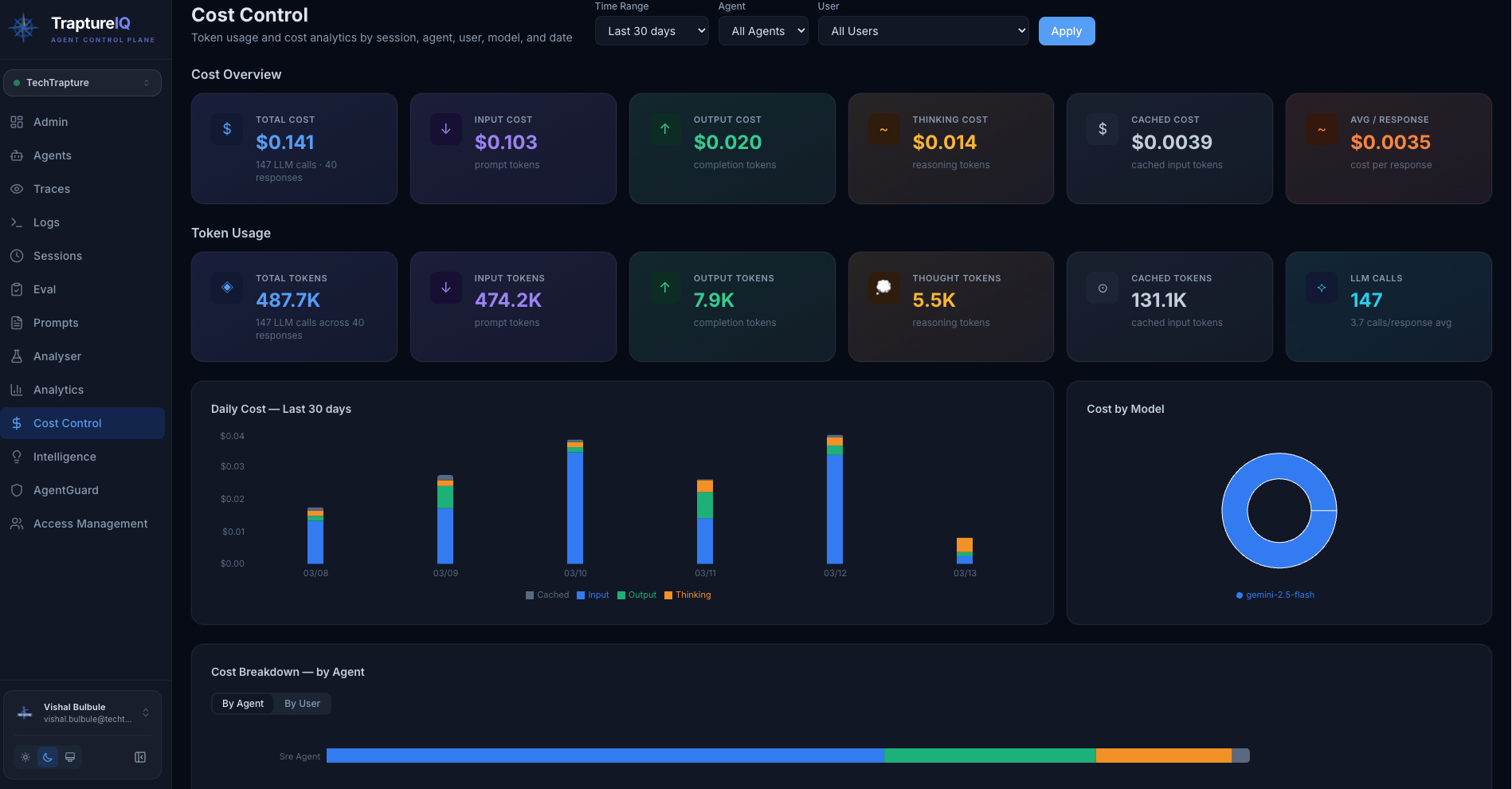The image size is (1512, 789).
Task: Collapse the sidebar with panel toggle
Action: coord(140,757)
